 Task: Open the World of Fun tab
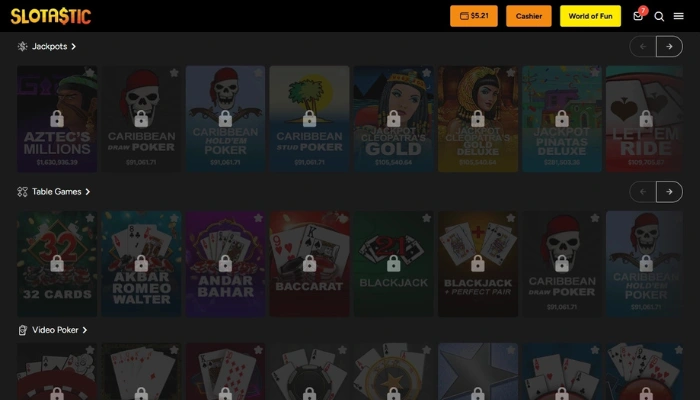(x=590, y=16)
